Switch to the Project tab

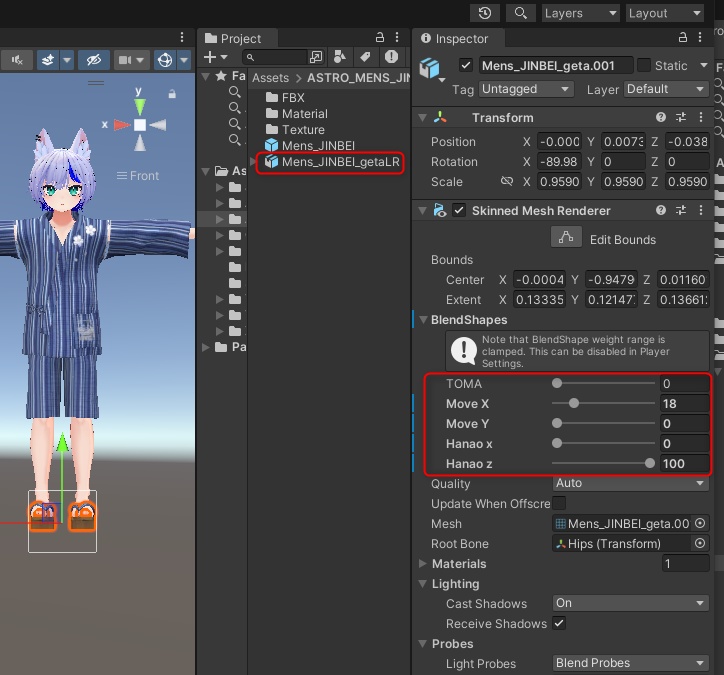tap(238, 38)
